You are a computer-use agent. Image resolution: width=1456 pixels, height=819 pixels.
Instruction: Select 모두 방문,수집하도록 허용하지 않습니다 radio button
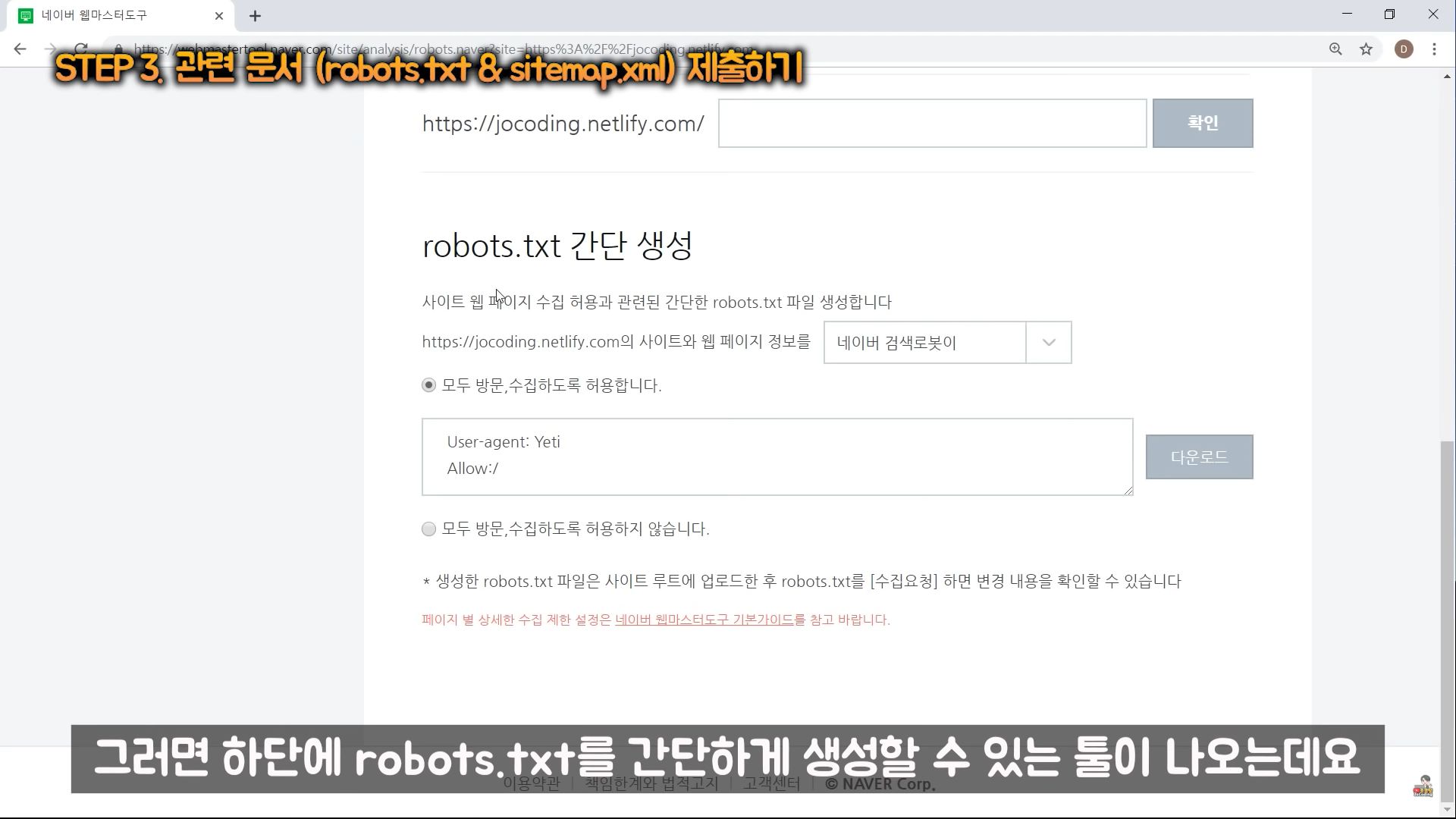(x=428, y=529)
